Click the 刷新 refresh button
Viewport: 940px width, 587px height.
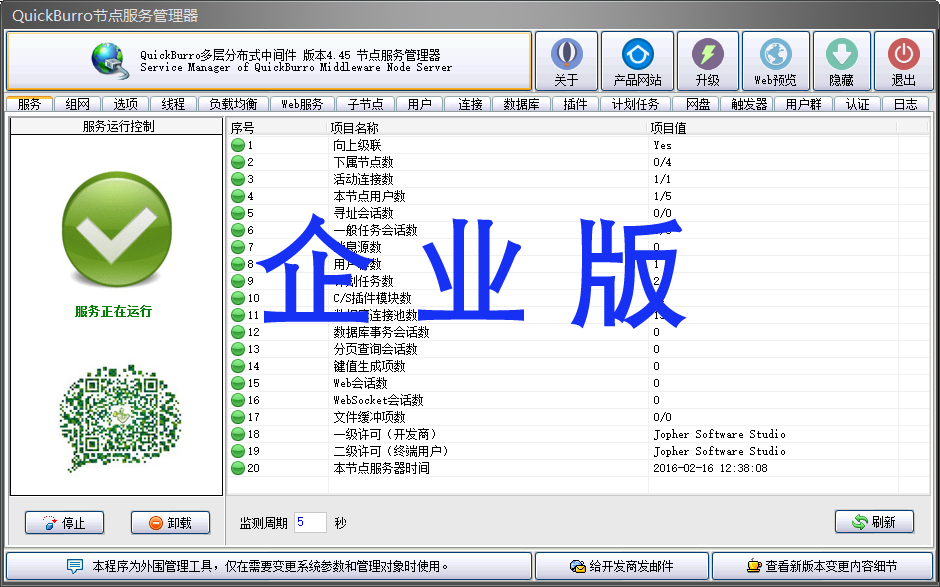874,522
